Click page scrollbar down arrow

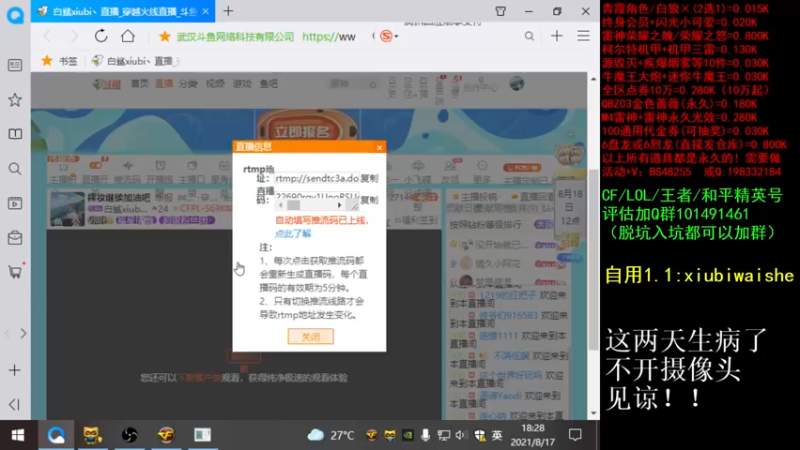(x=593, y=413)
